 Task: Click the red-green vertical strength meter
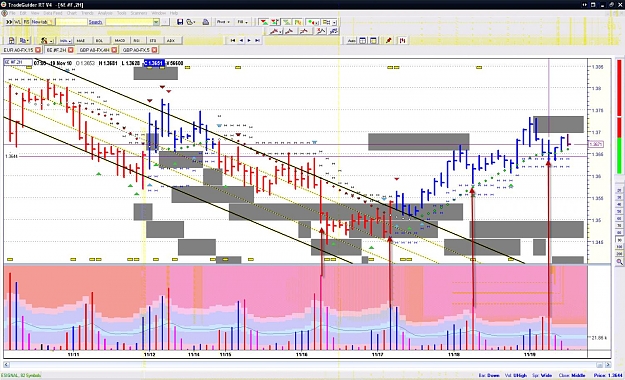[619, 116]
